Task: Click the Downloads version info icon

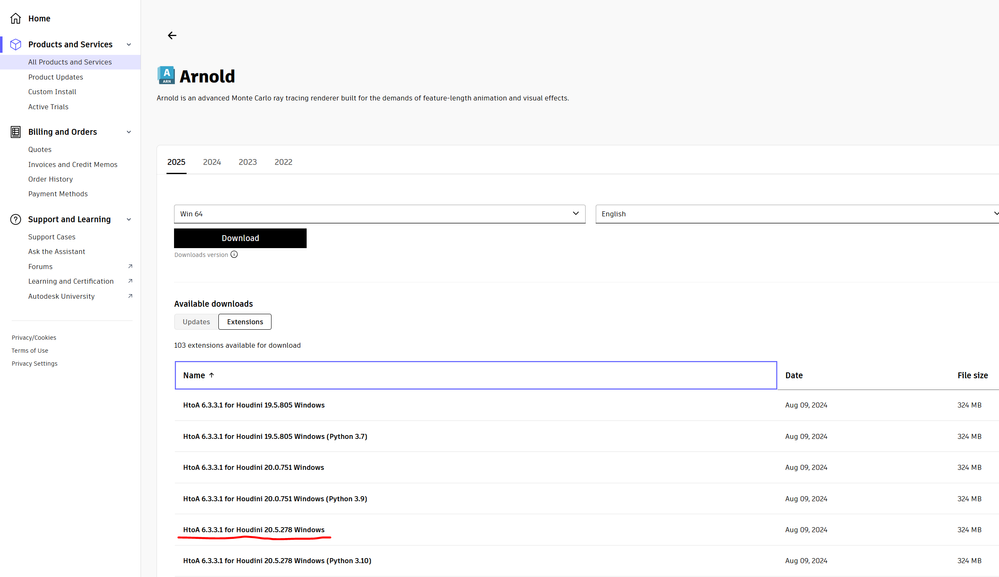Action: point(234,255)
